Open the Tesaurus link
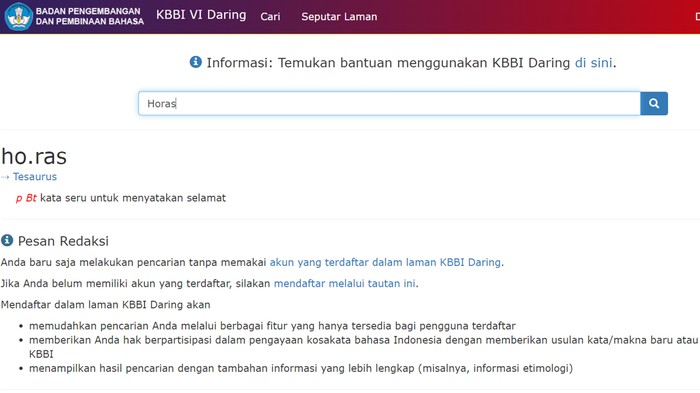700x393 pixels. pos(35,177)
